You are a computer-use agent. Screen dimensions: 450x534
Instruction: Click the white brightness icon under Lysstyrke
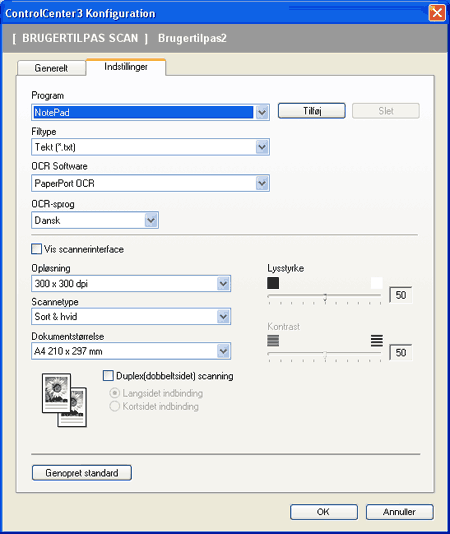point(376,283)
